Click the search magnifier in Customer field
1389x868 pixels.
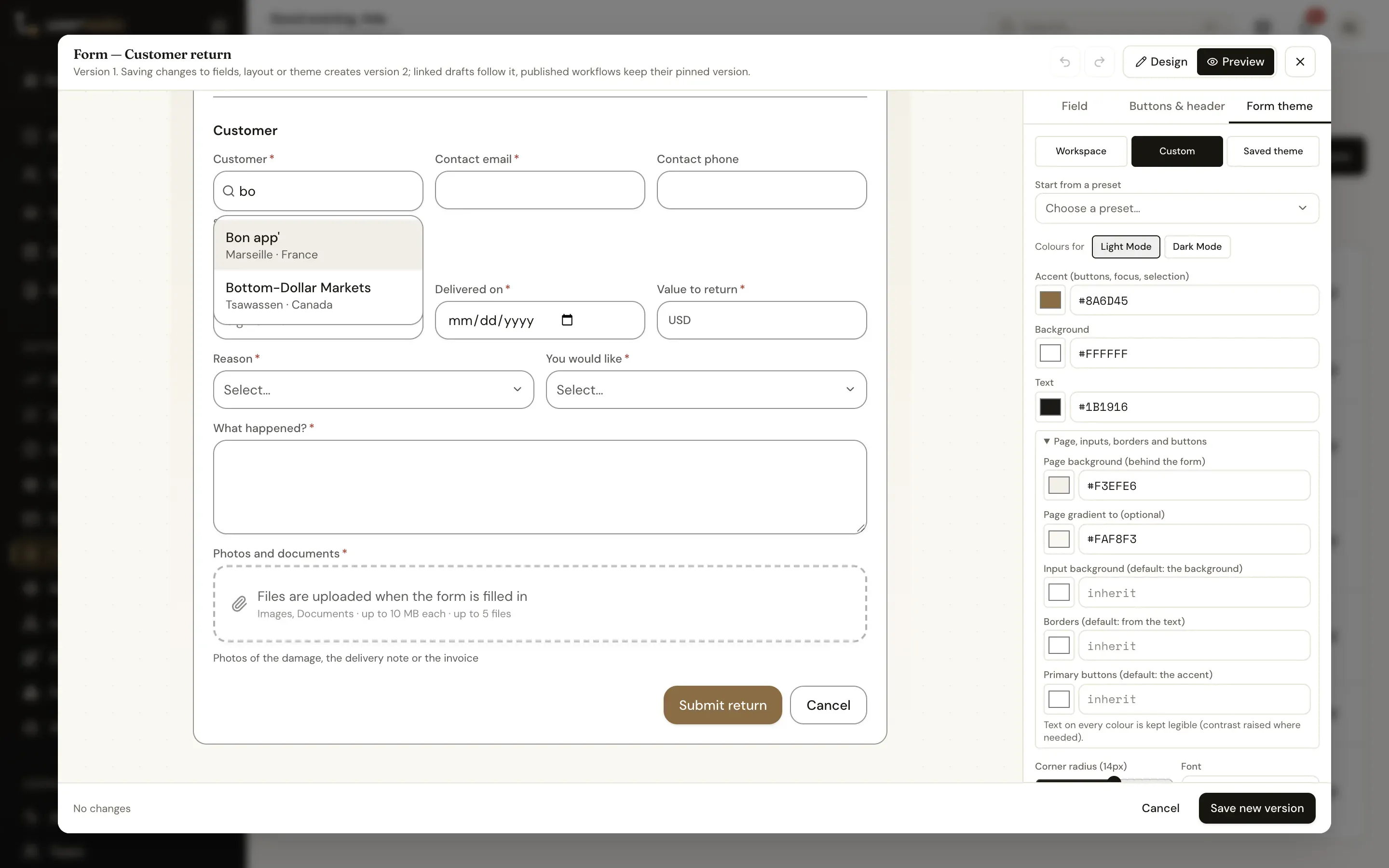click(x=229, y=191)
